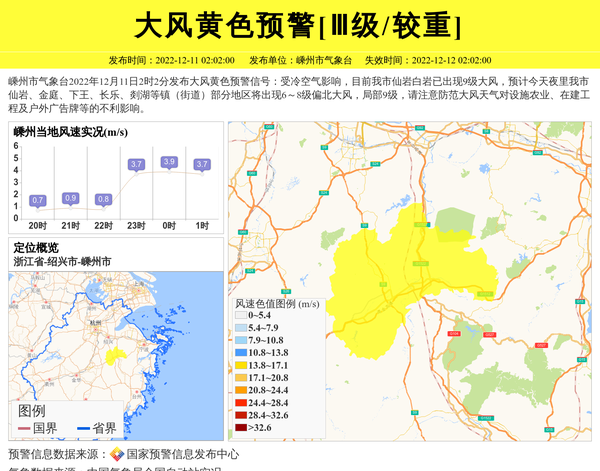This screenshot has width=600, height=471.
Task: Click the 0.9 data label at 21时
Action: pyautogui.click(x=70, y=198)
